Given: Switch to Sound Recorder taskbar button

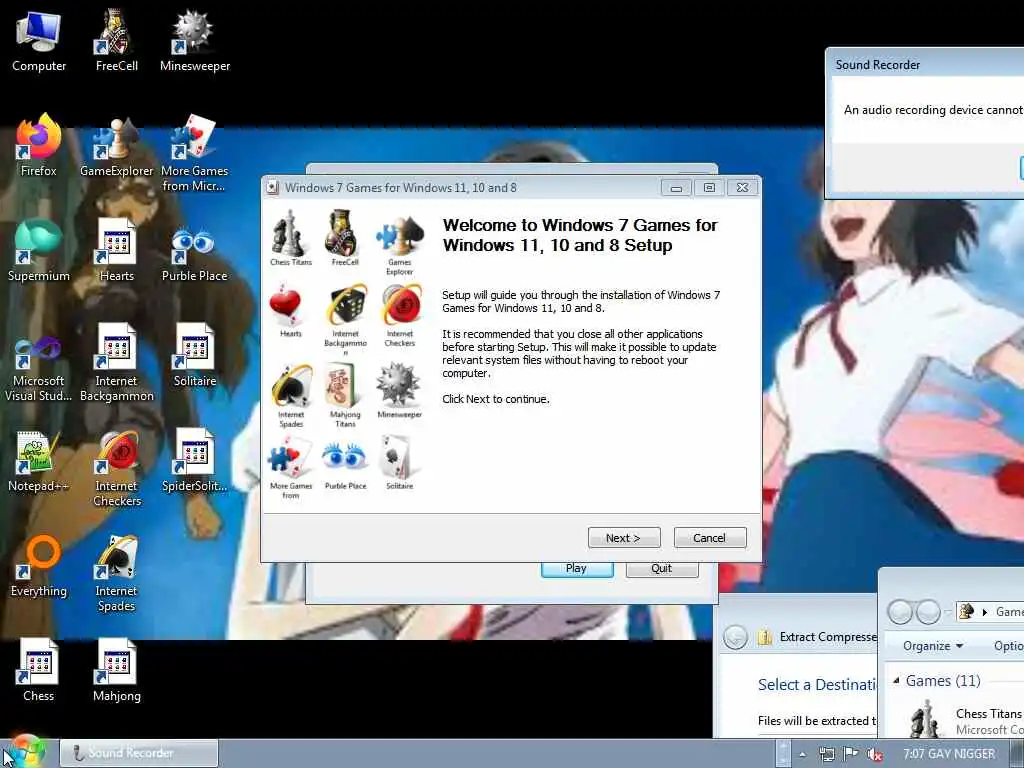Looking at the screenshot, I should pos(139,753).
